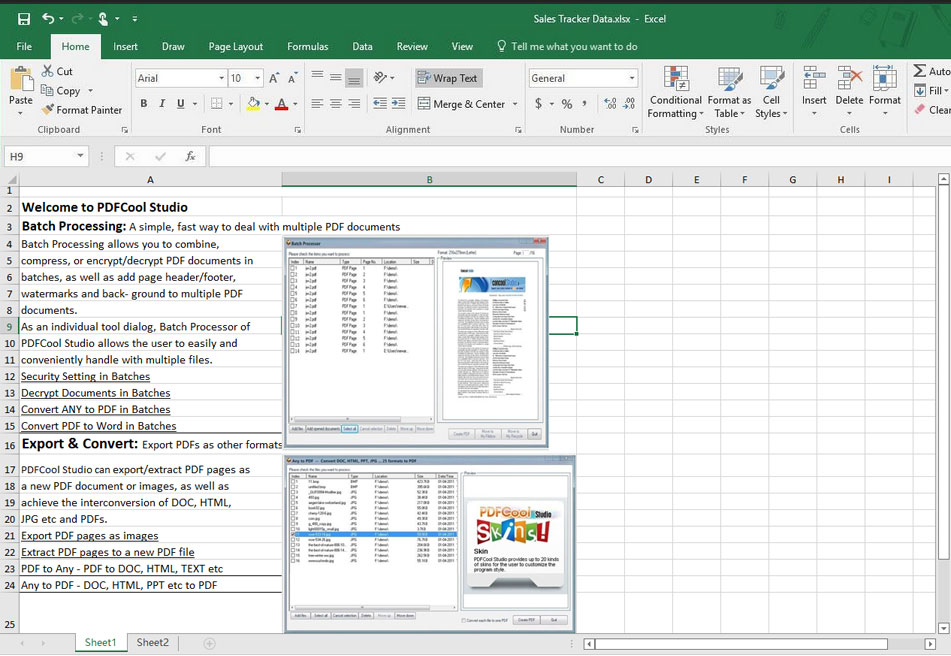This screenshot has width=951, height=656.
Task: Click the Paste clipboard icon
Action: [x=21, y=79]
